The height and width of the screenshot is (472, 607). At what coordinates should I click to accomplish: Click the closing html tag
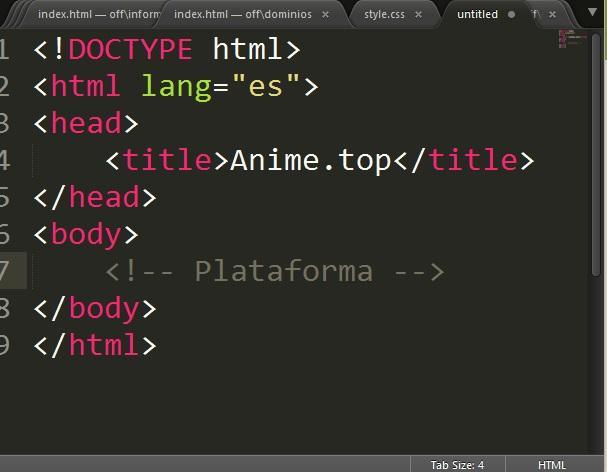click(95, 345)
